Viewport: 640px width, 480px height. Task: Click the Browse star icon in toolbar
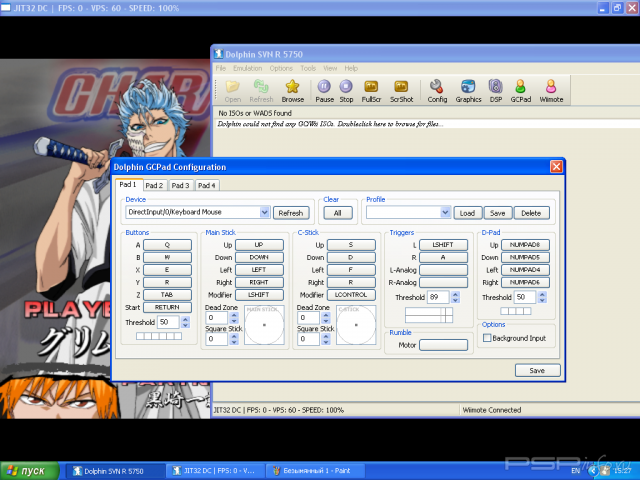click(x=293, y=87)
